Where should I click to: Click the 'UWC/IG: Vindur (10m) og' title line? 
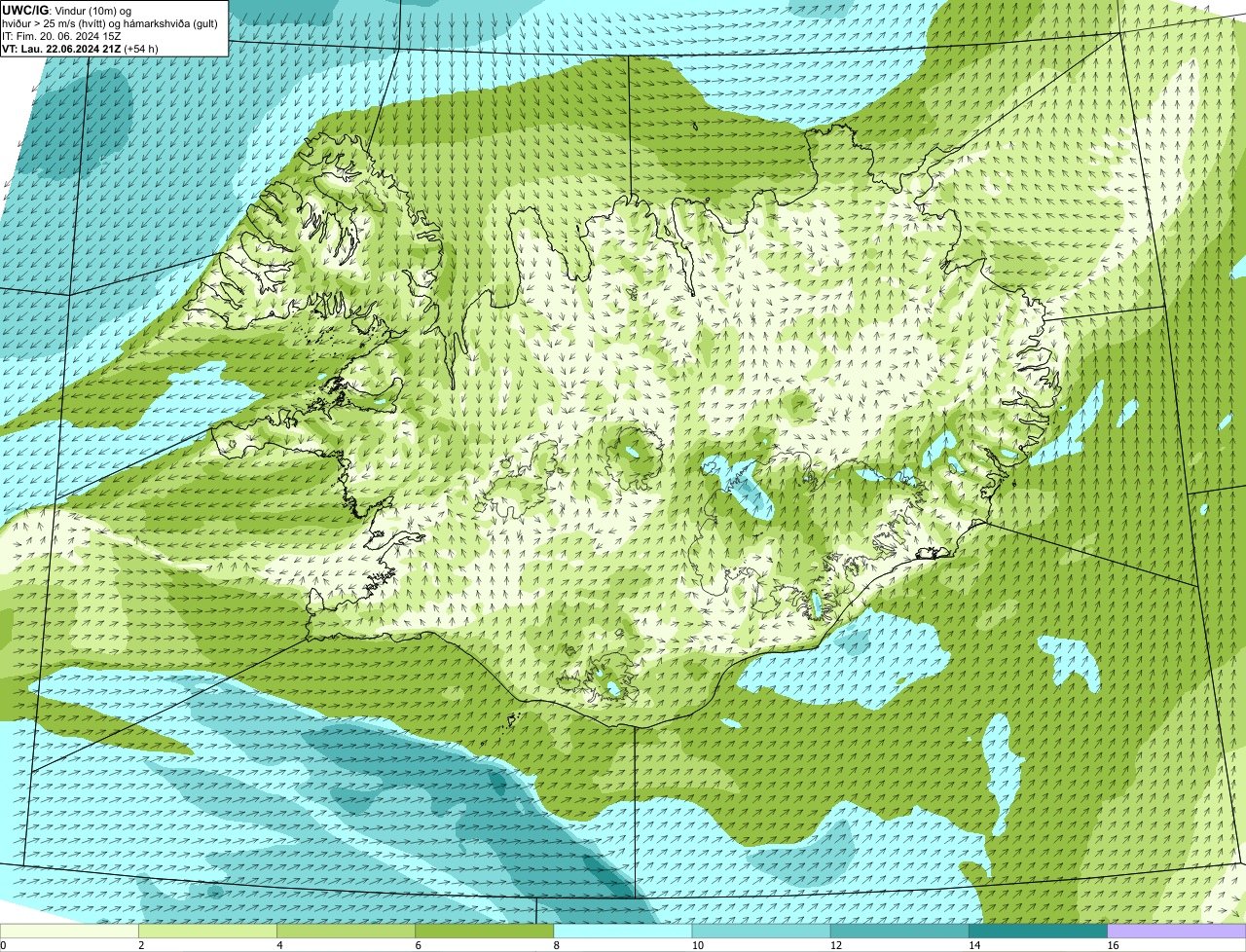click(x=67, y=10)
